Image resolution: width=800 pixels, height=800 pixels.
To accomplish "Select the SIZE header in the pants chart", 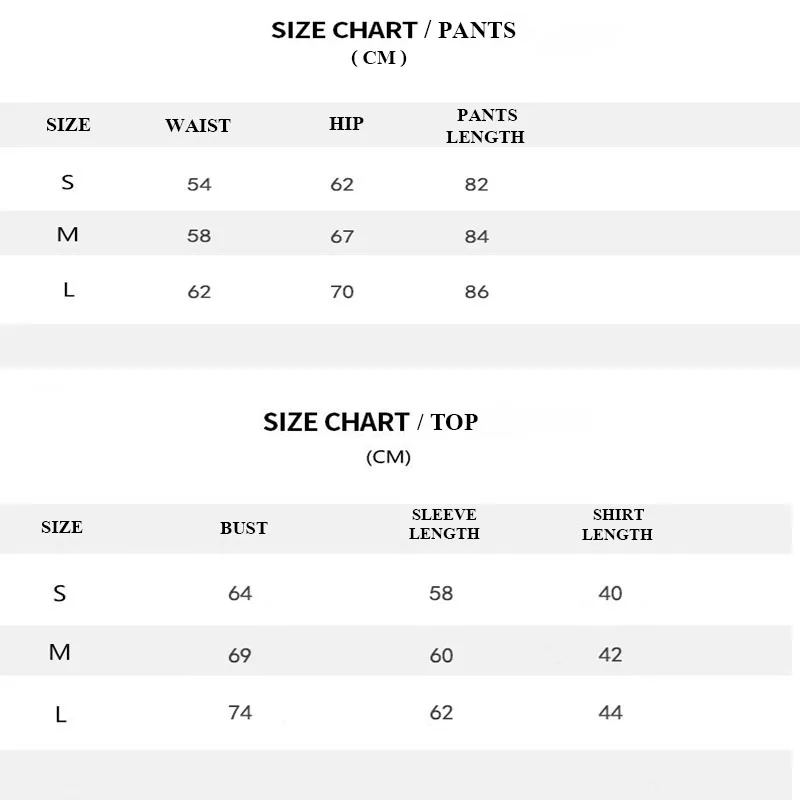I will [x=68, y=125].
